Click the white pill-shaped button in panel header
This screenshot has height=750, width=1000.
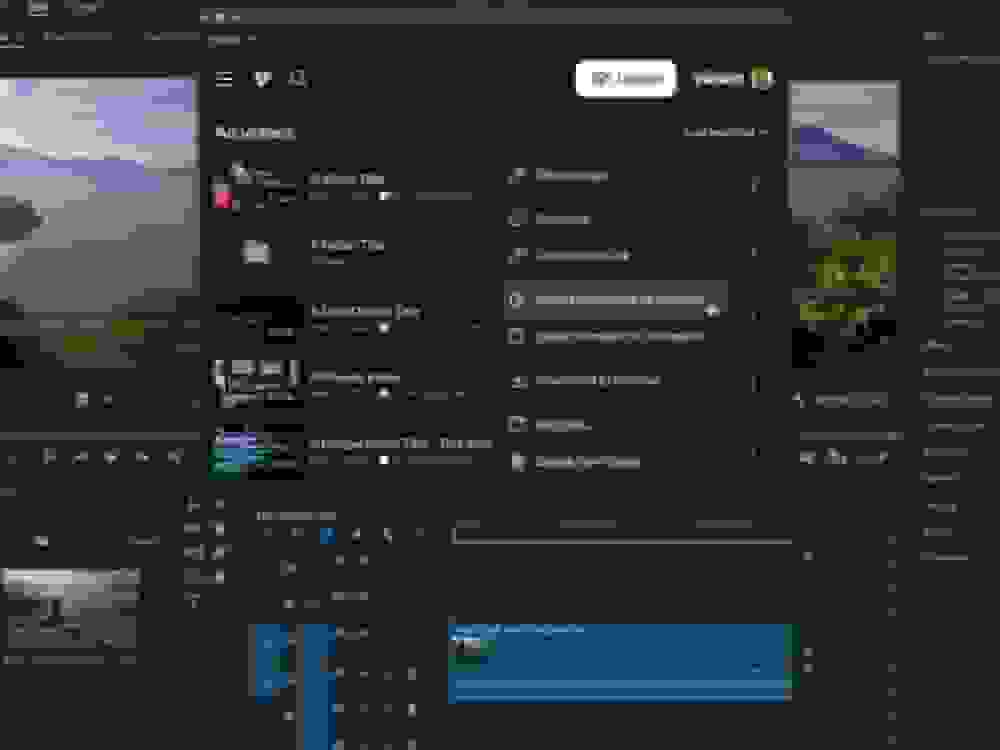626,79
